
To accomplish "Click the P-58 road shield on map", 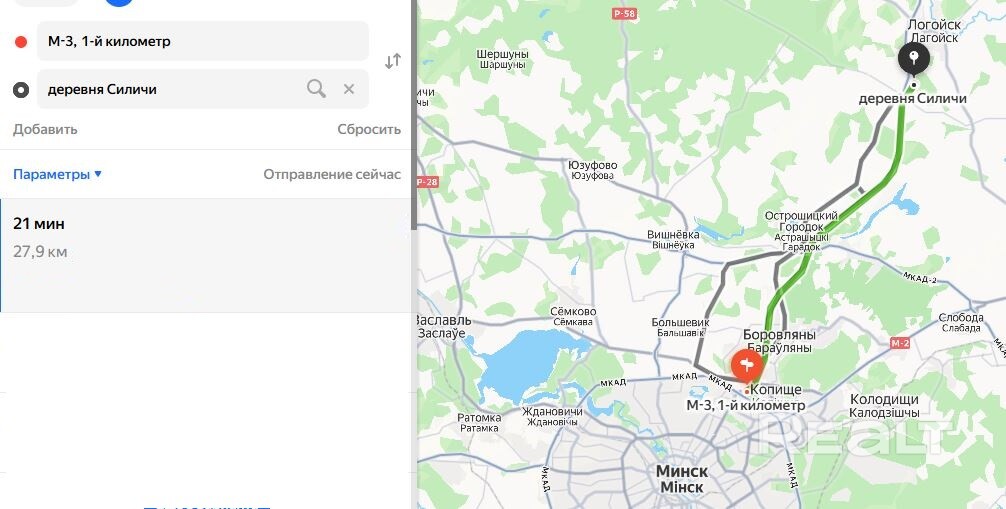I will [624, 13].
